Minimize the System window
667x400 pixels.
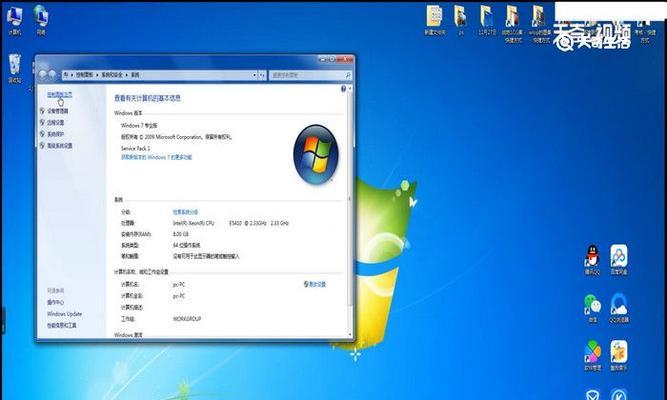[323, 59]
